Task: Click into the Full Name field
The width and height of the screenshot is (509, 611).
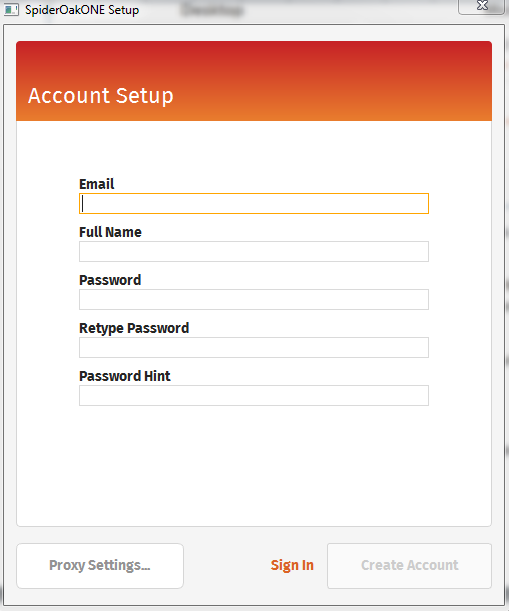Action: point(254,251)
